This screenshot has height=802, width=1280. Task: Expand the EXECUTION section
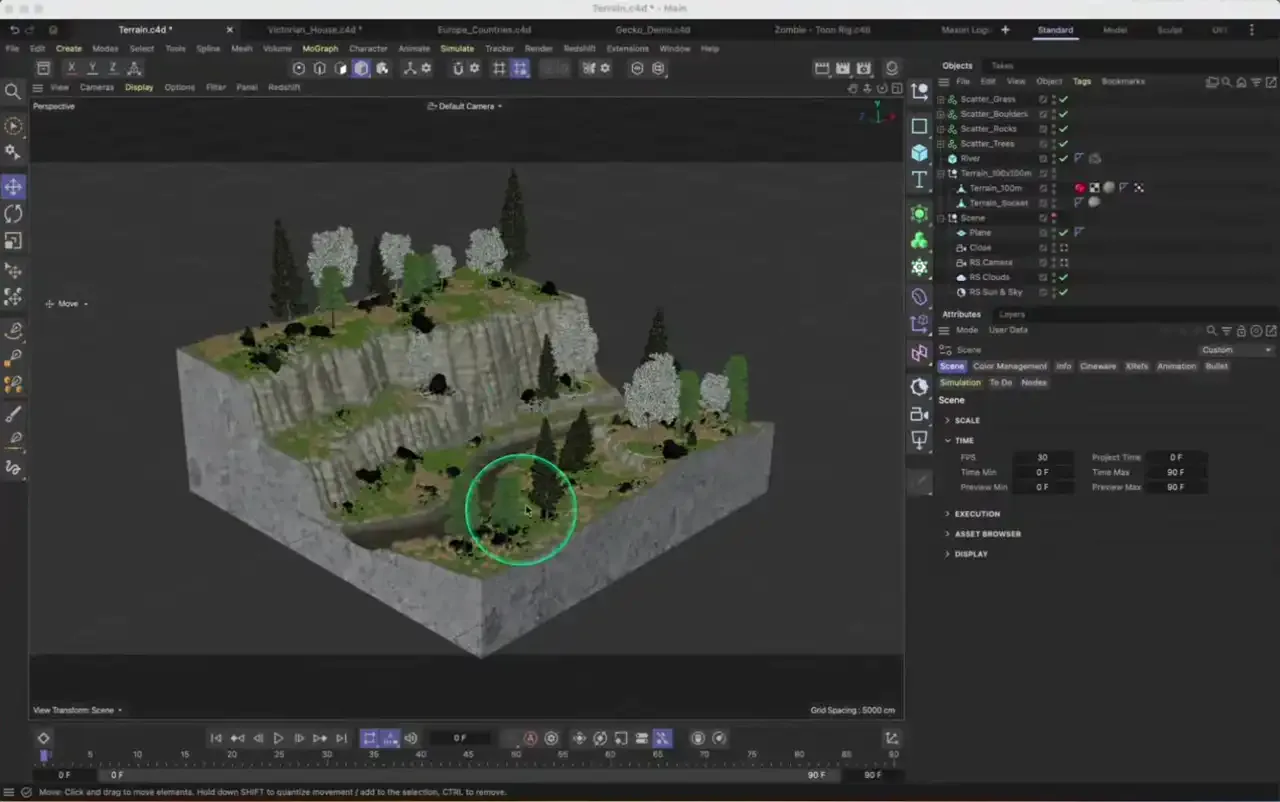point(972,514)
